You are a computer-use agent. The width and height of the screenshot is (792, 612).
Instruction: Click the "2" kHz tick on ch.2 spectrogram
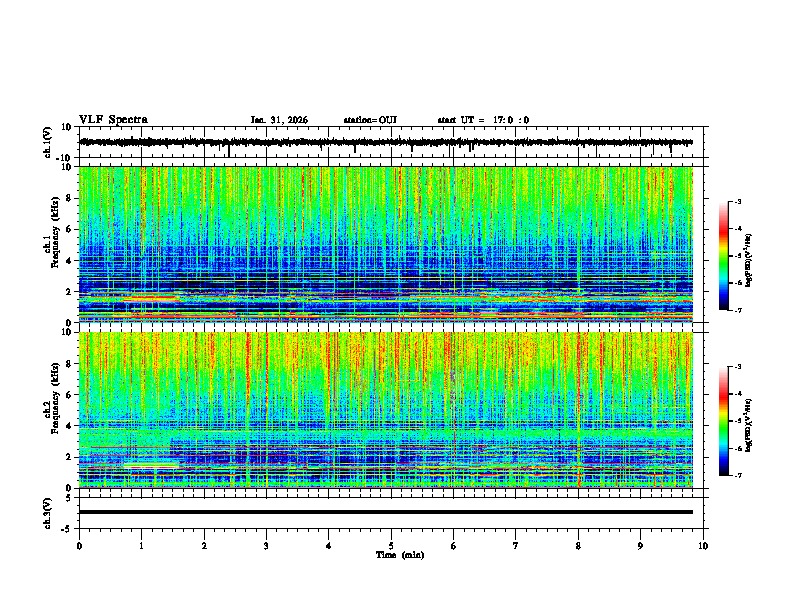click(x=69, y=457)
